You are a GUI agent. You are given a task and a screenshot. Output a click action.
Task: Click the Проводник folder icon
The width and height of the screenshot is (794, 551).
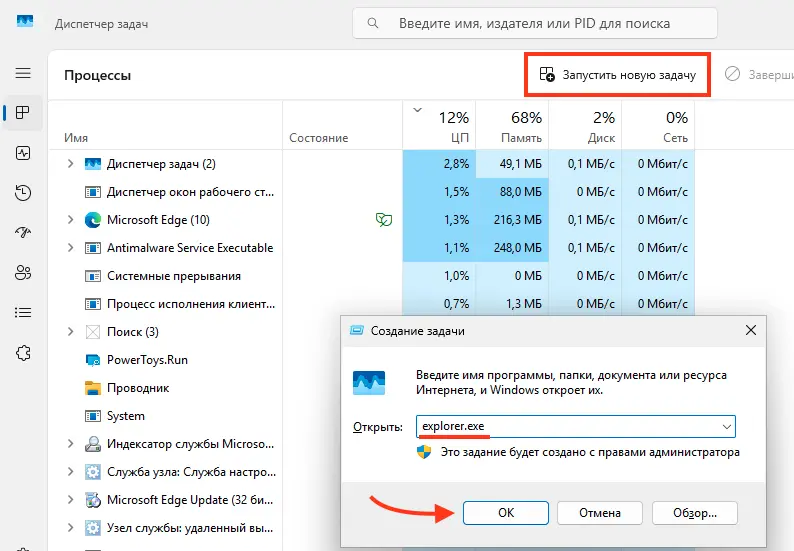tap(93, 388)
